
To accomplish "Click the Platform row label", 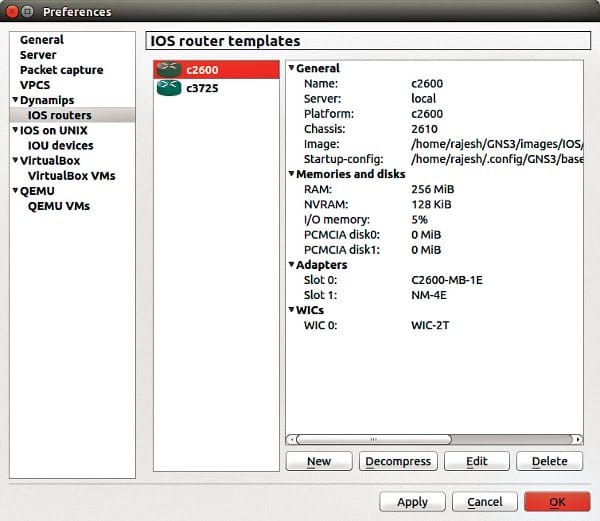I will coord(329,114).
